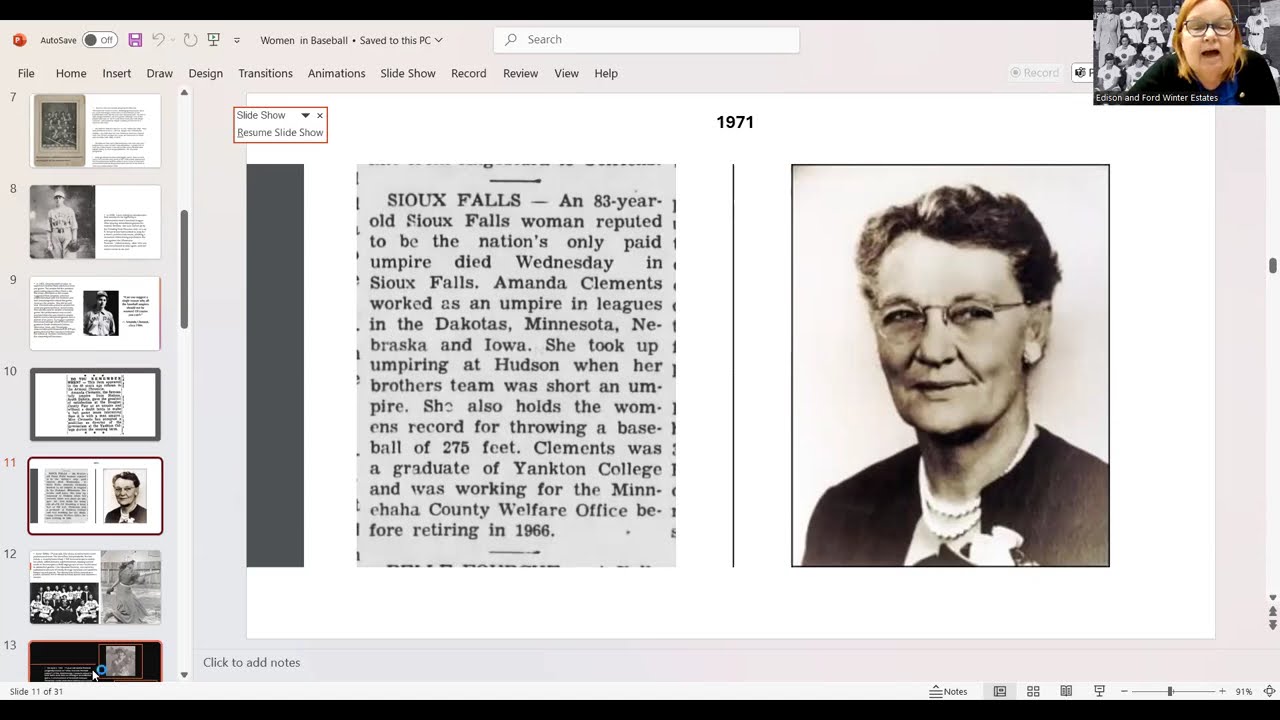Click the thumbnail pane scroll down arrow
This screenshot has width=1280, height=720.
click(x=184, y=675)
